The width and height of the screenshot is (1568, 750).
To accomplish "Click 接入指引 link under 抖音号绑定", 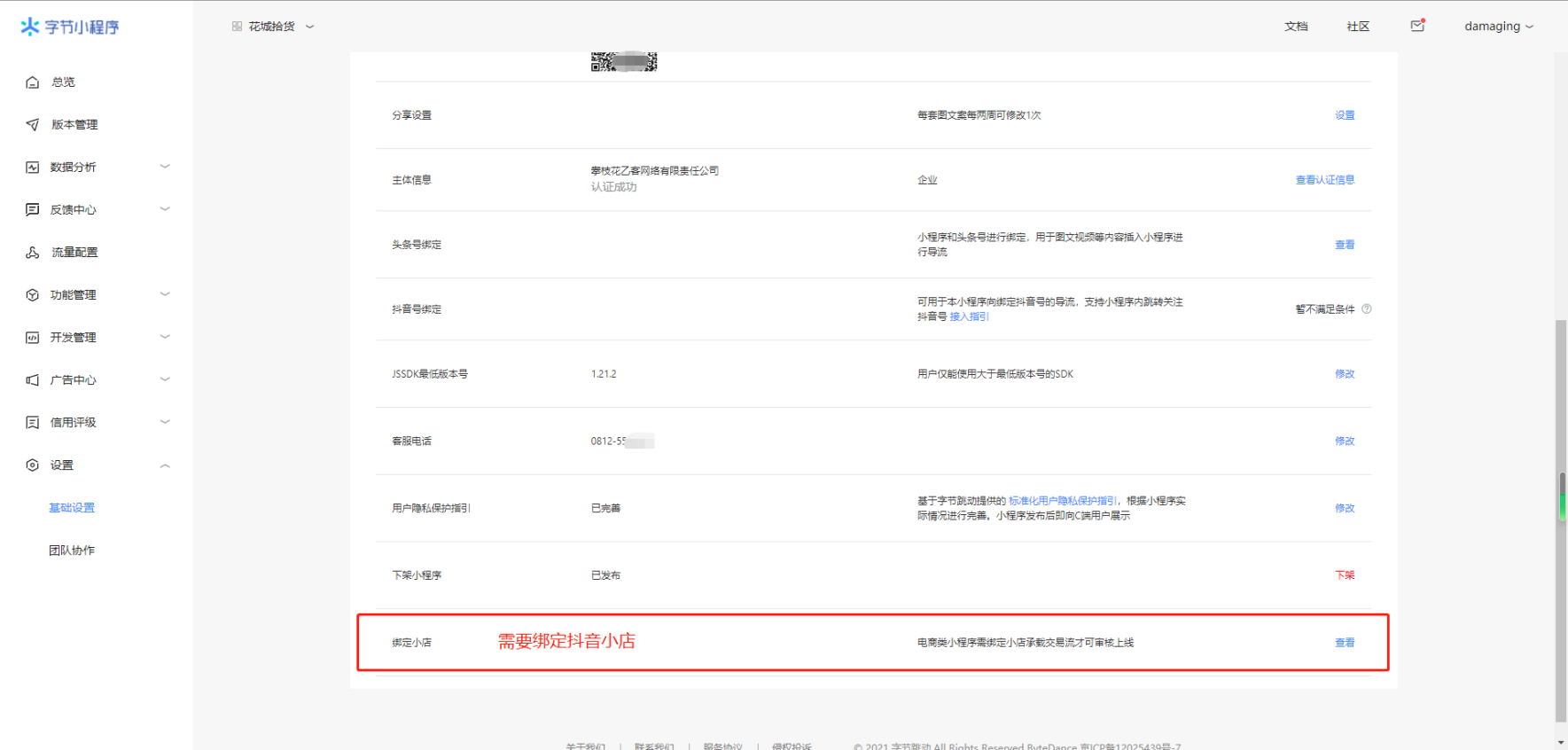I will (969, 316).
